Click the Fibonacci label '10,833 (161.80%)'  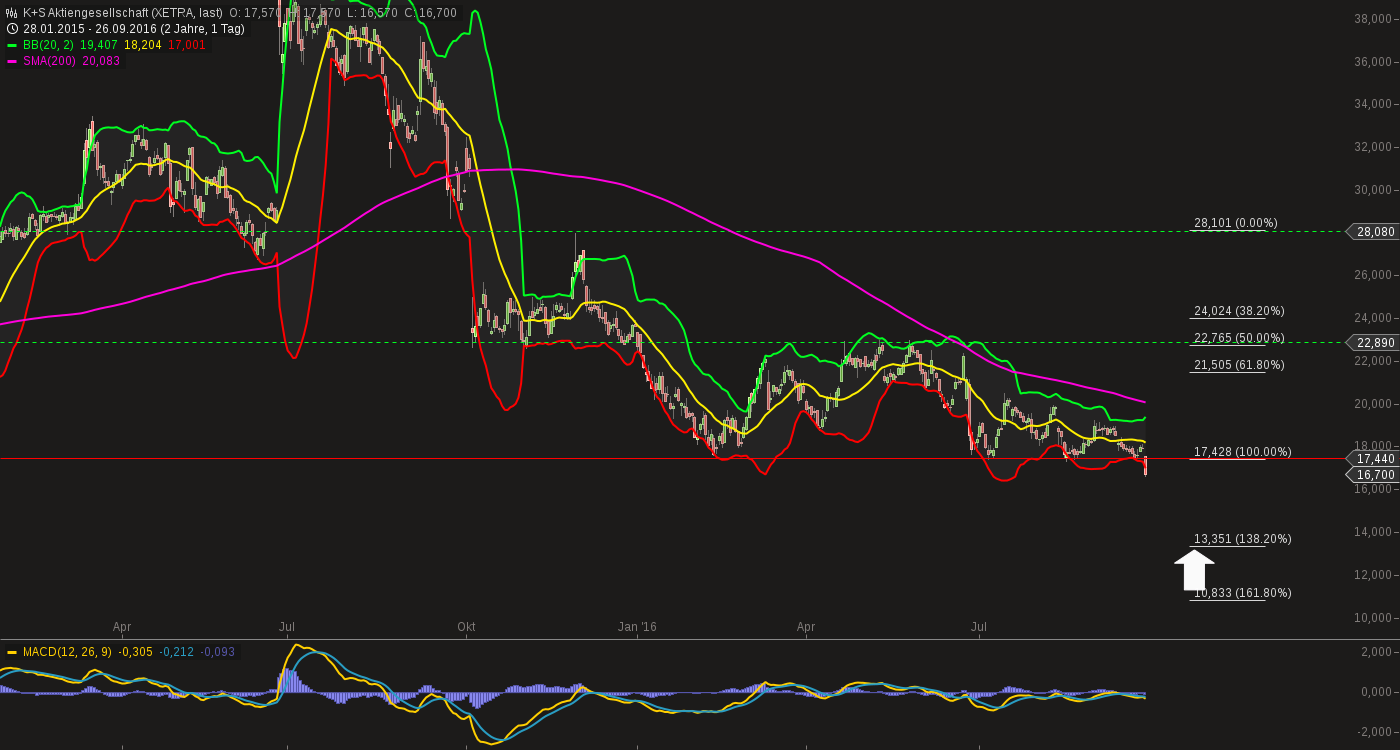(1243, 593)
